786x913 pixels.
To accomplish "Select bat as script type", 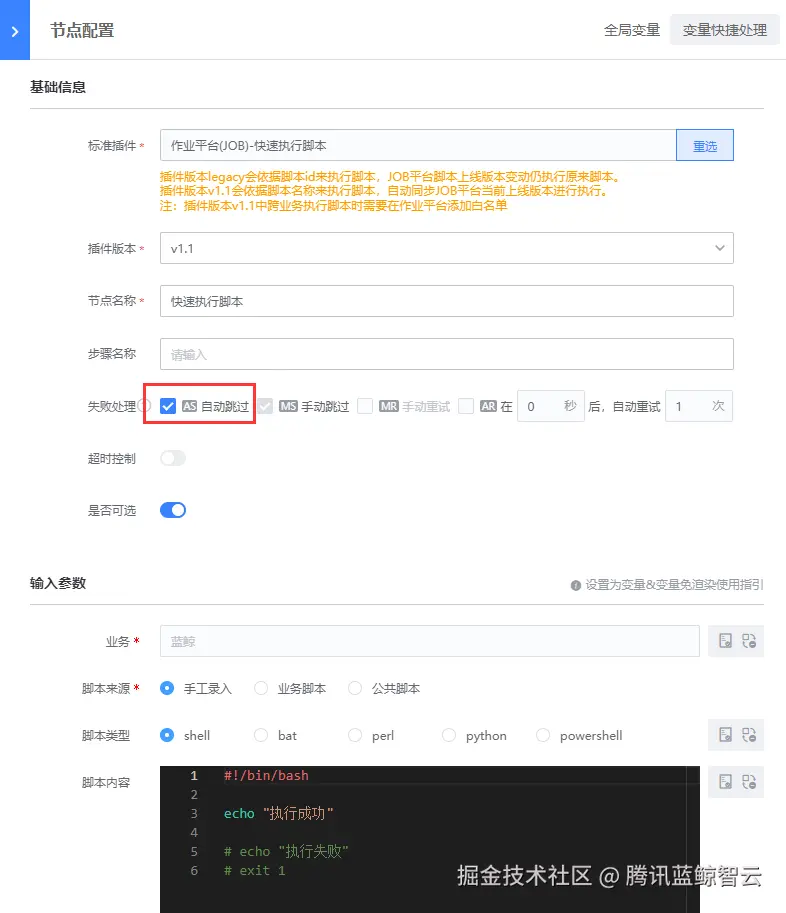I will click(261, 735).
